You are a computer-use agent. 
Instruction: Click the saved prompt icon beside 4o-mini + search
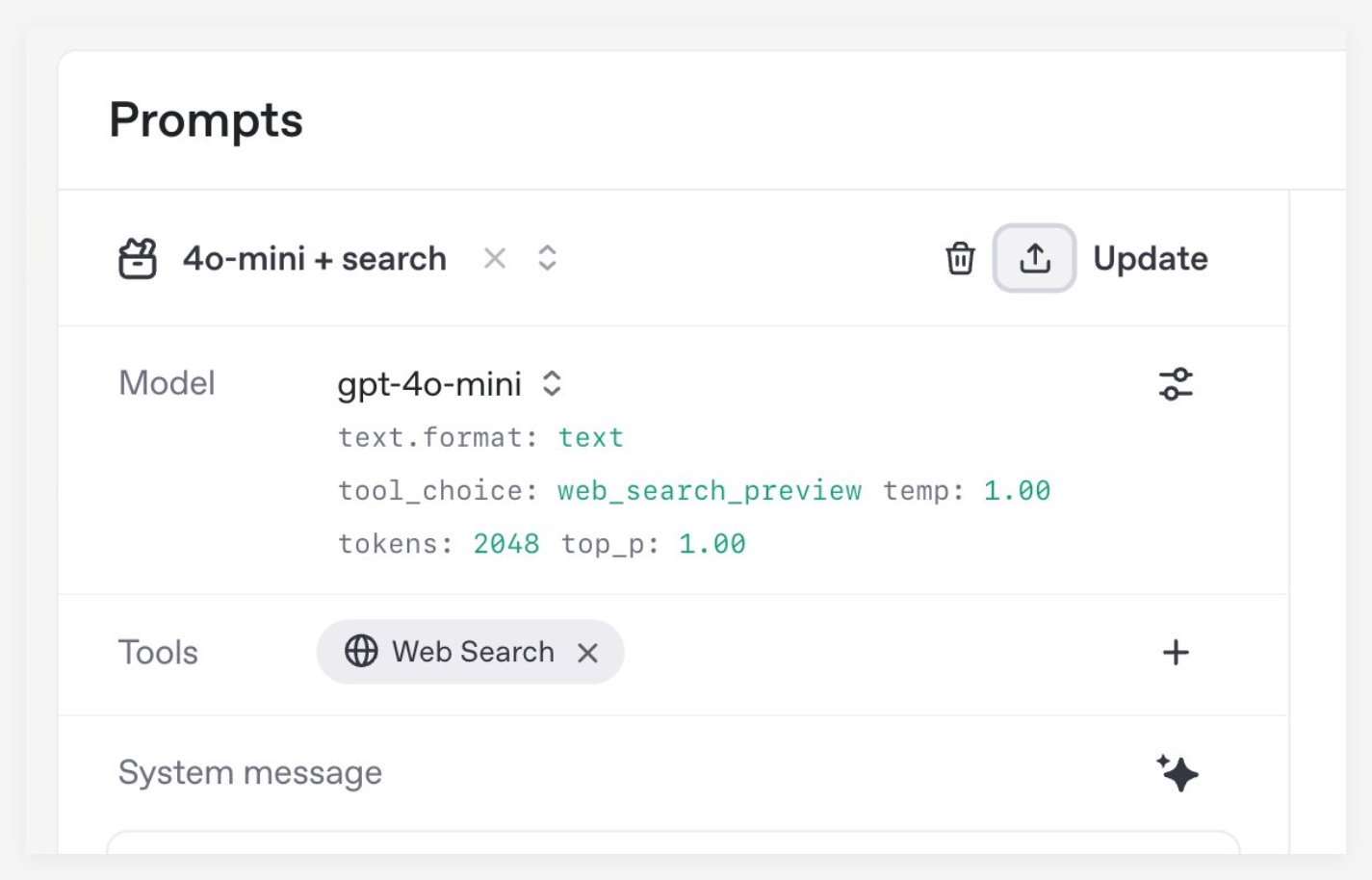point(138,258)
